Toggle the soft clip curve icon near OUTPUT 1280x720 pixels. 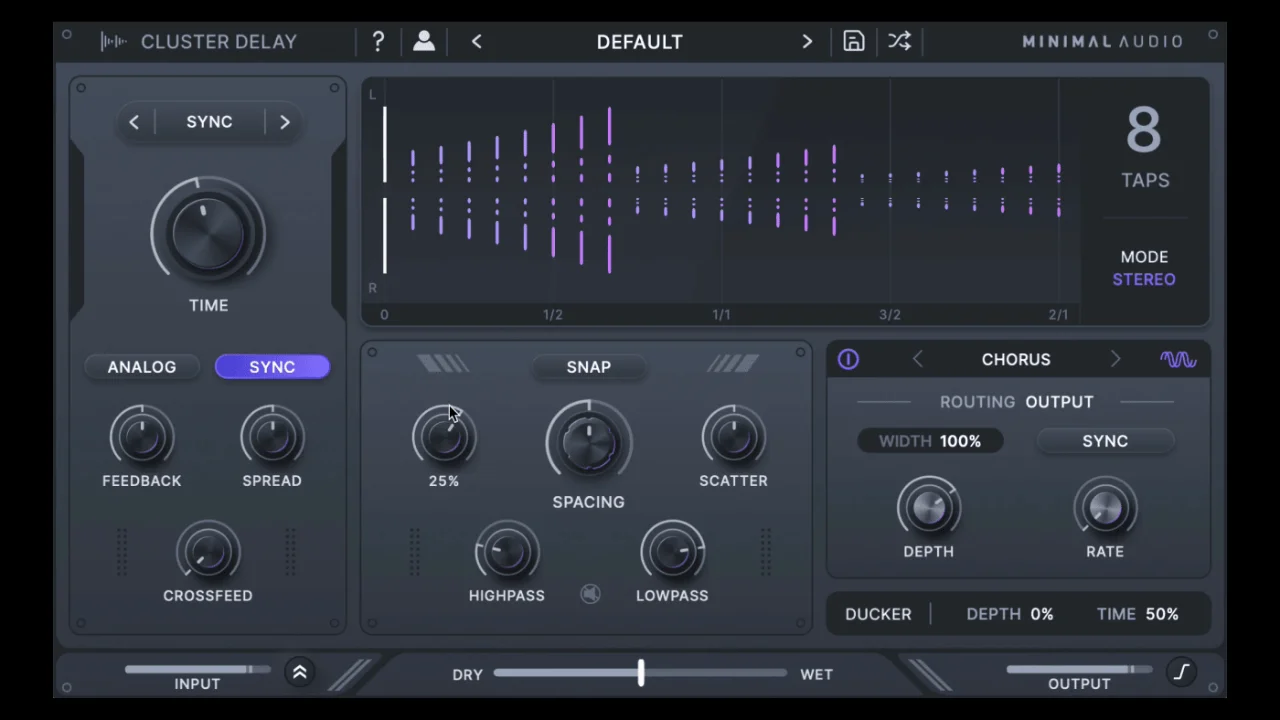(1181, 672)
